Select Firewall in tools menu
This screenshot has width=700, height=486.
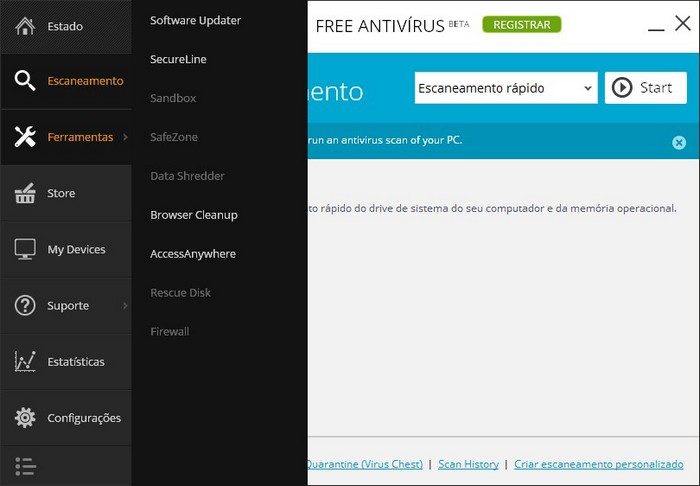170,332
